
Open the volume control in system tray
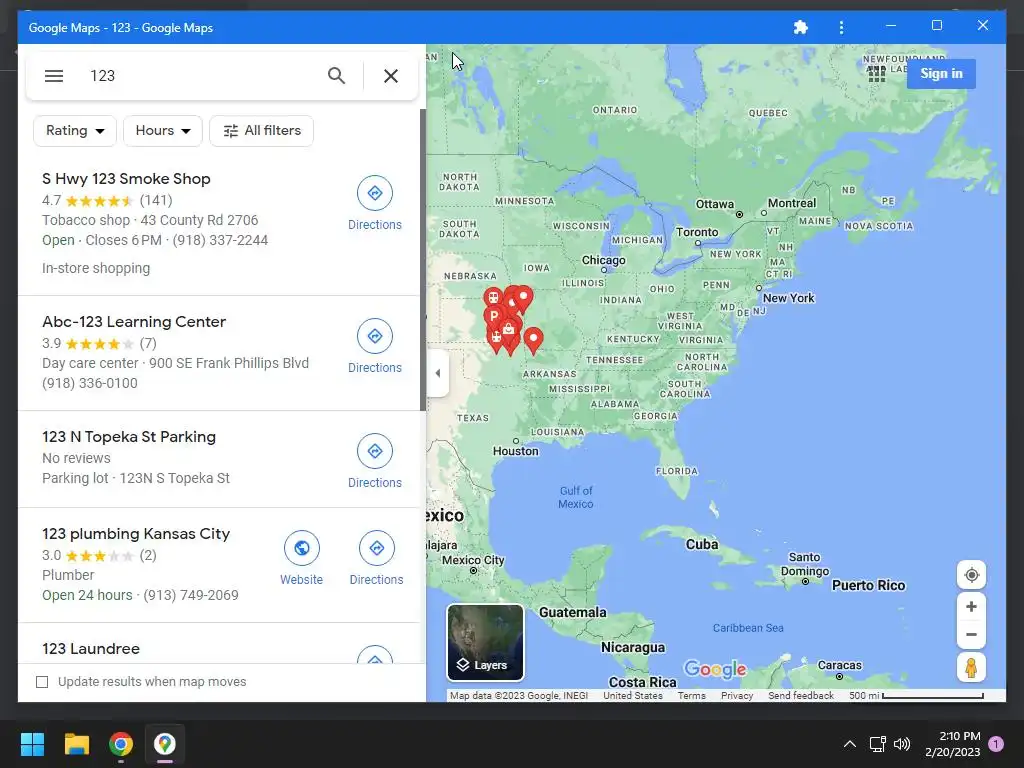902,744
